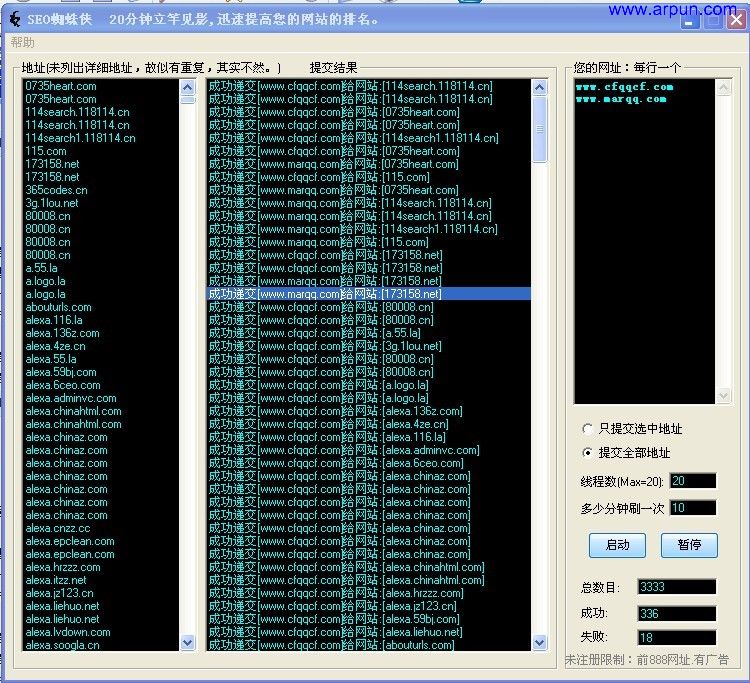Click up arrow of your-URLs box scrollbar
Image resolution: width=750 pixels, height=683 pixels.
(723, 87)
